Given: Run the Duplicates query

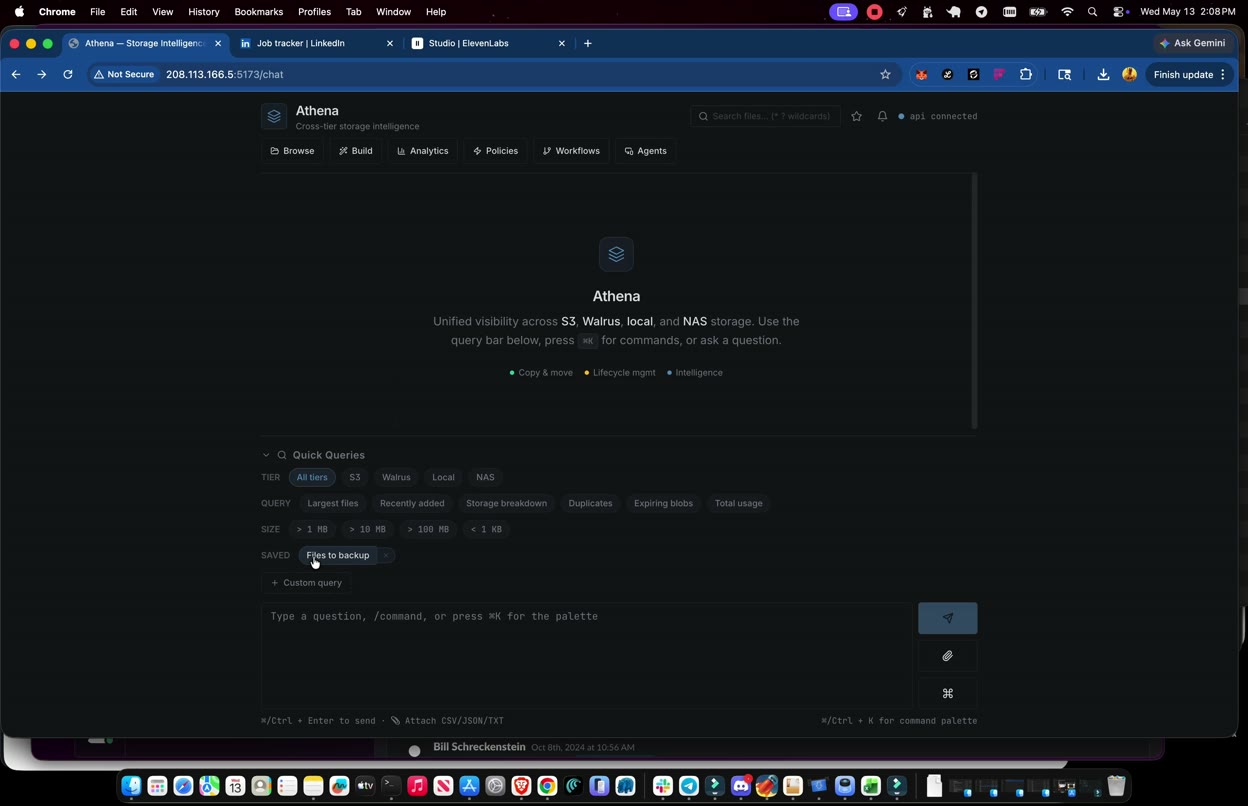Looking at the screenshot, I should tap(590, 504).
